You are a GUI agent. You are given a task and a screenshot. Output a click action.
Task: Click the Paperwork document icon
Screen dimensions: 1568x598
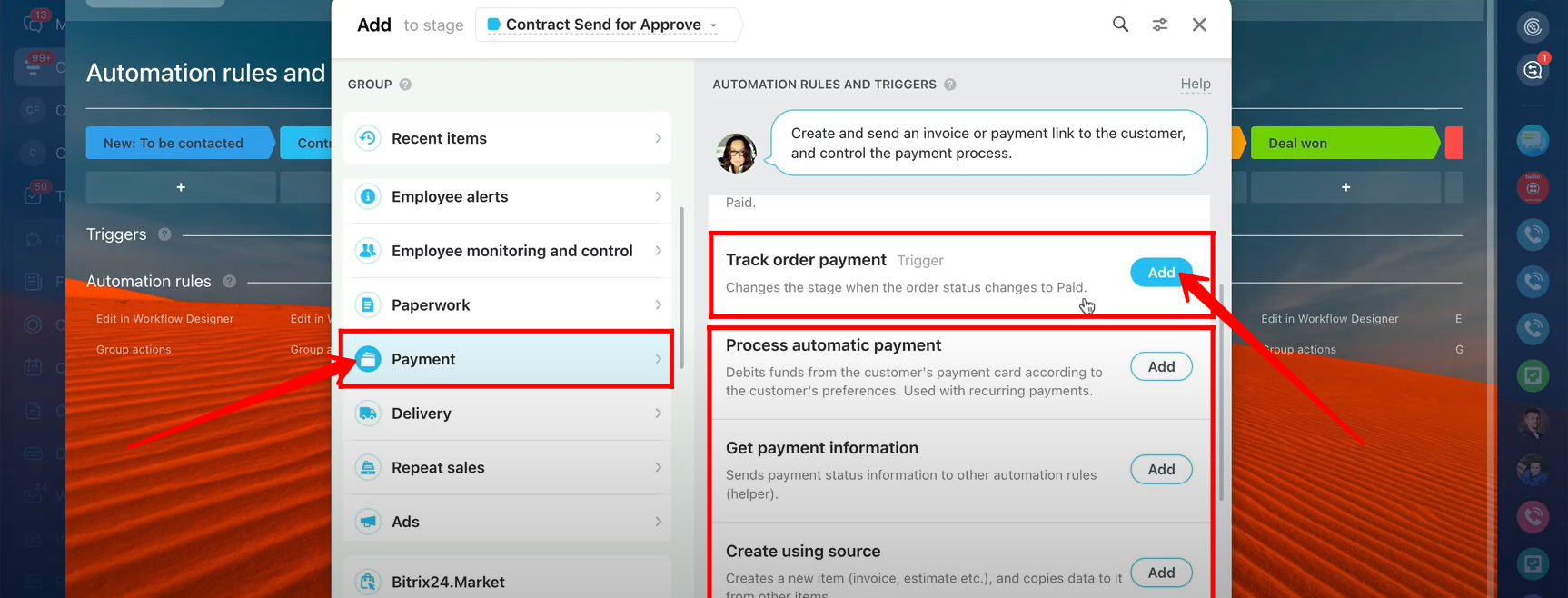[368, 305]
